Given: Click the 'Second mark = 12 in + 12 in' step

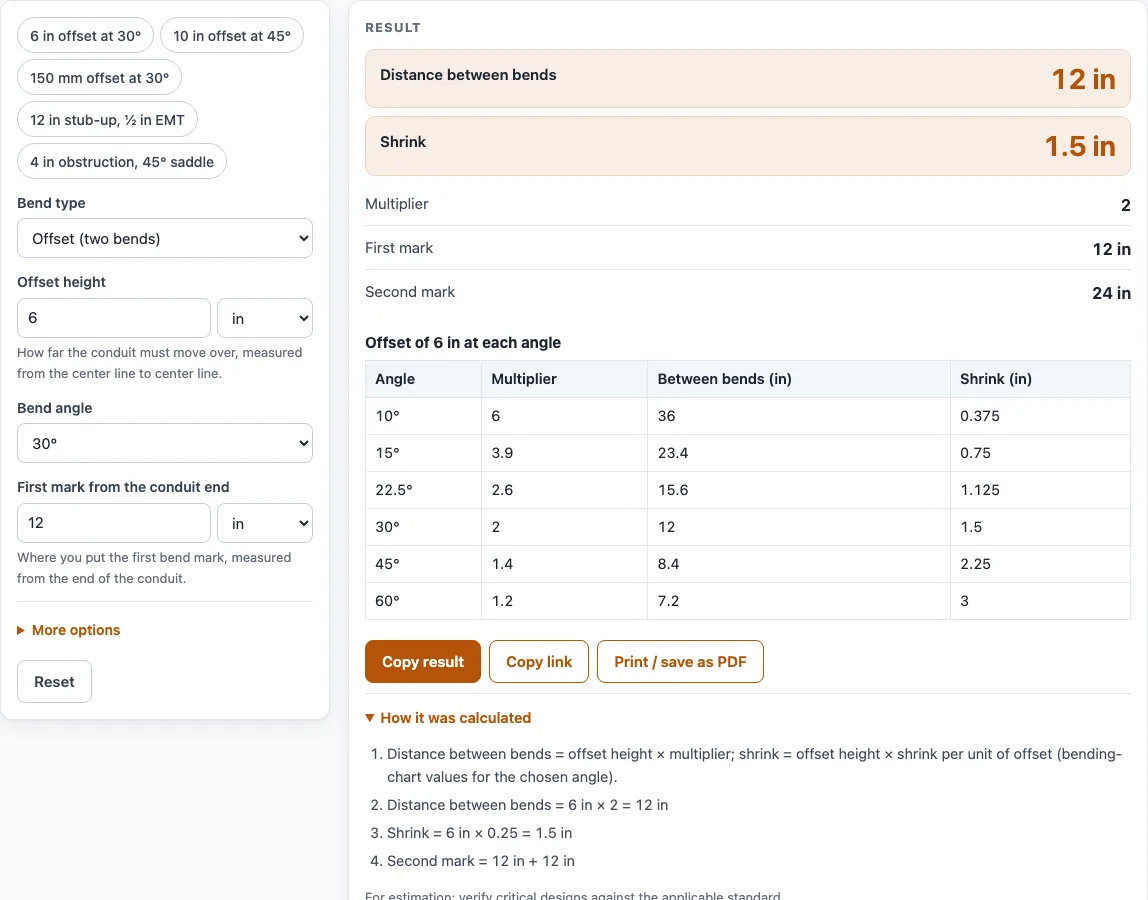Looking at the screenshot, I should [x=481, y=861].
